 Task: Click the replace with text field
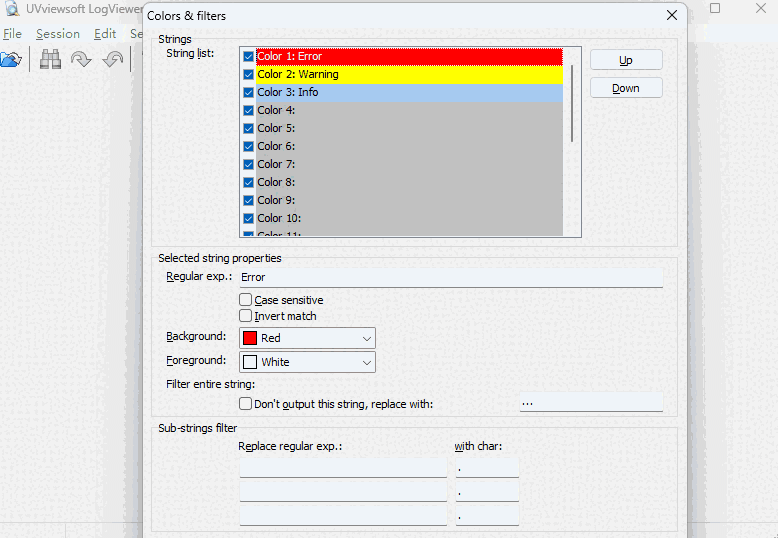591,403
